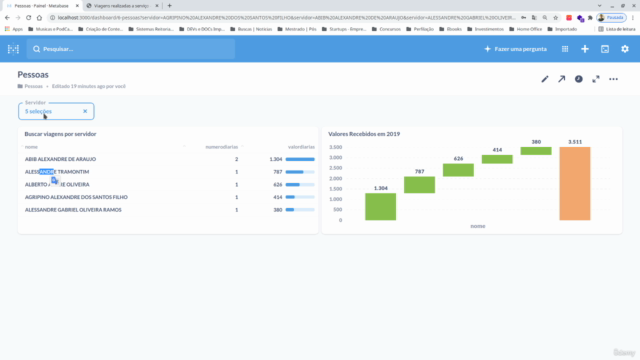Viewport: 640px width, 360px height.
Task: Close the Pessoas - Painel Metabase tab
Action: tap(77, 6)
